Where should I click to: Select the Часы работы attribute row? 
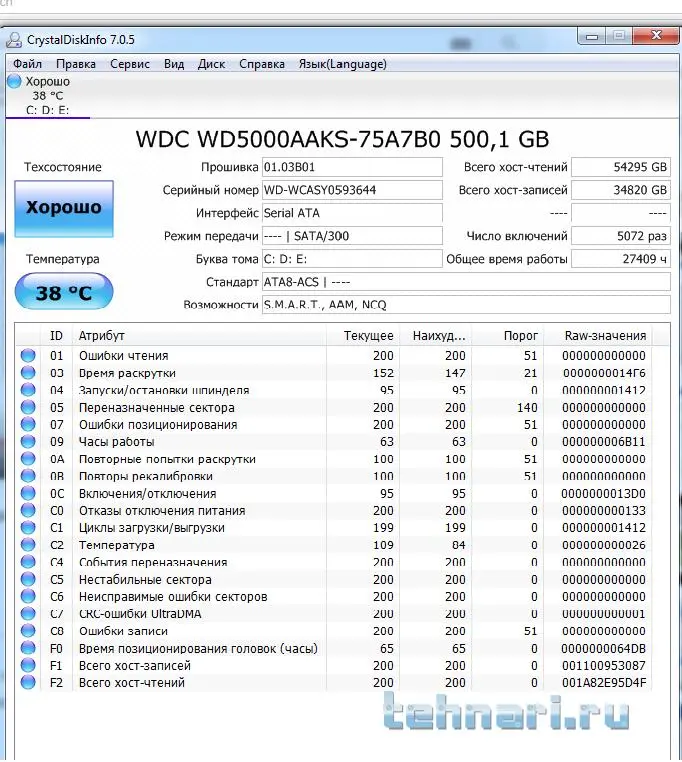point(335,441)
